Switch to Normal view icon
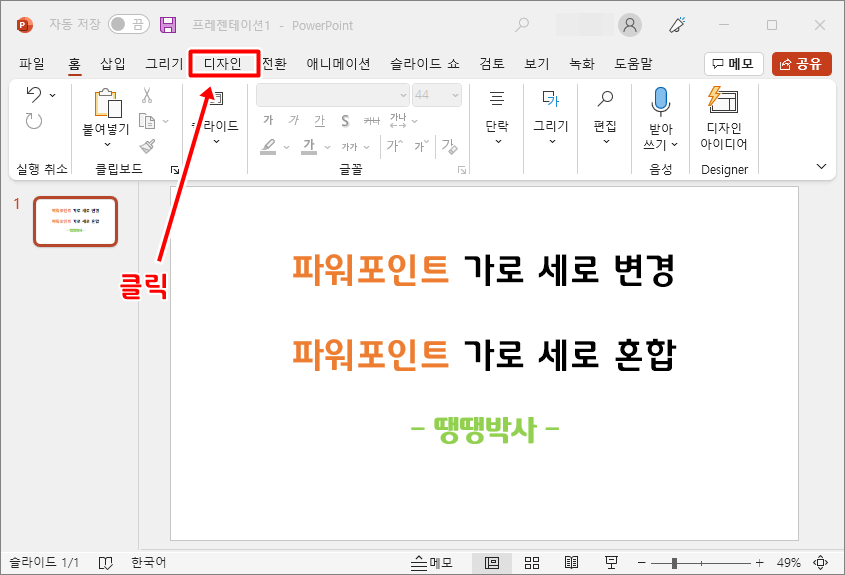845x575 pixels. 491,563
